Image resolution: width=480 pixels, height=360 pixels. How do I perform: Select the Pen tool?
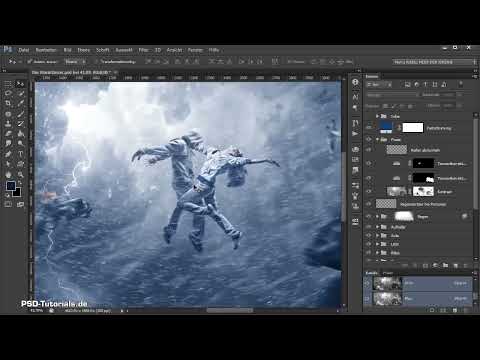(x=8, y=154)
